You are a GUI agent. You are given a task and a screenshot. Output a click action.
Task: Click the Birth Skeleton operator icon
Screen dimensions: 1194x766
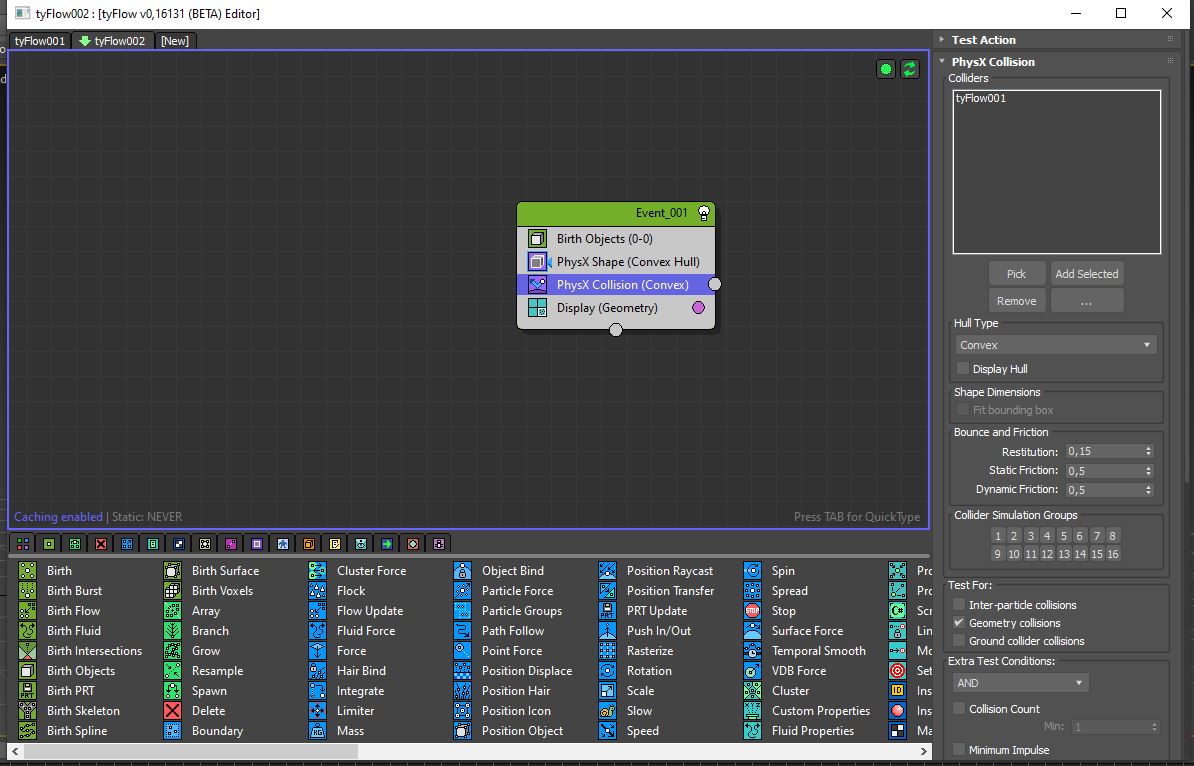coord(27,711)
